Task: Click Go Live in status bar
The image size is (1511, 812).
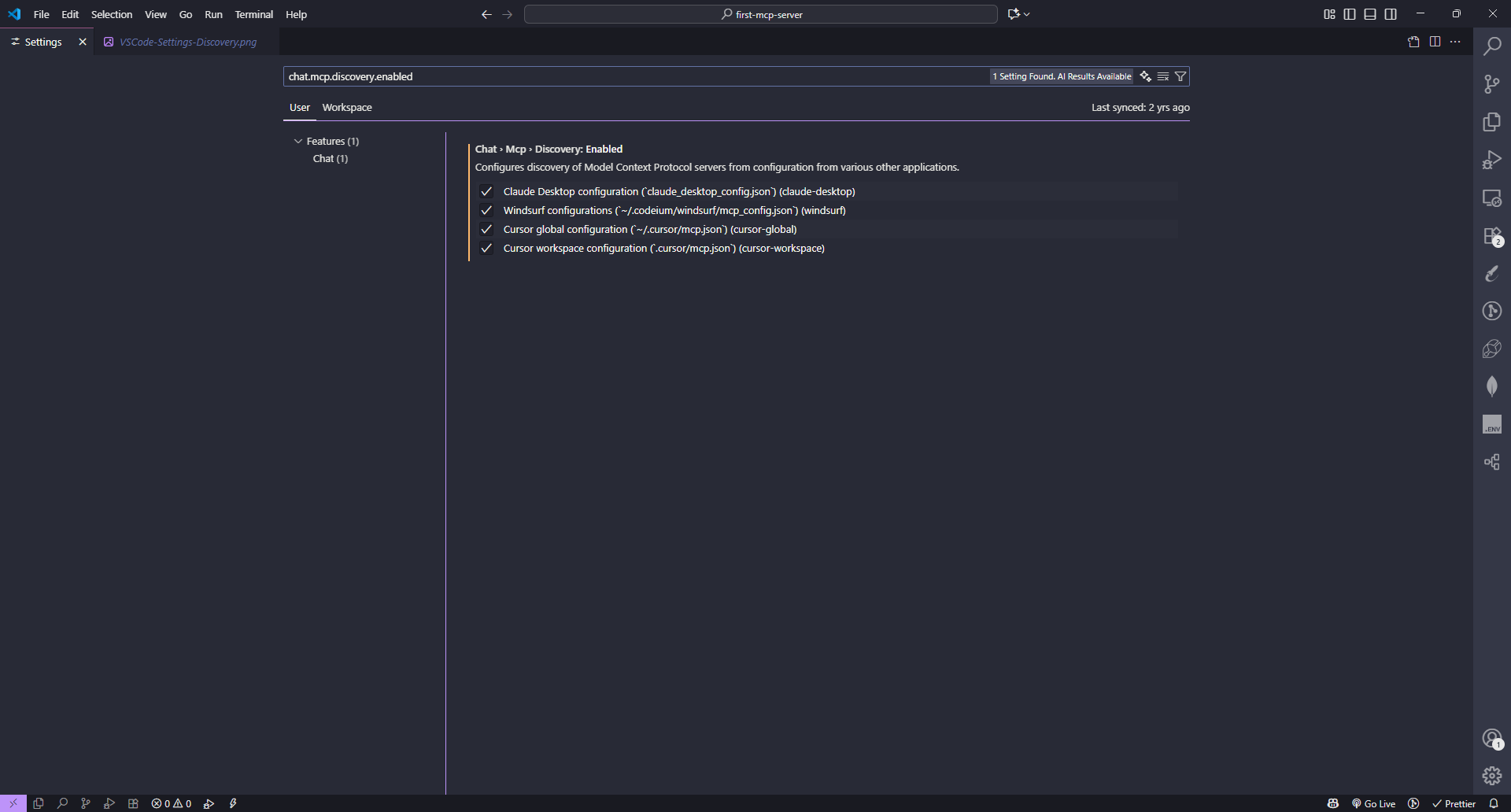Action: click(1373, 803)
